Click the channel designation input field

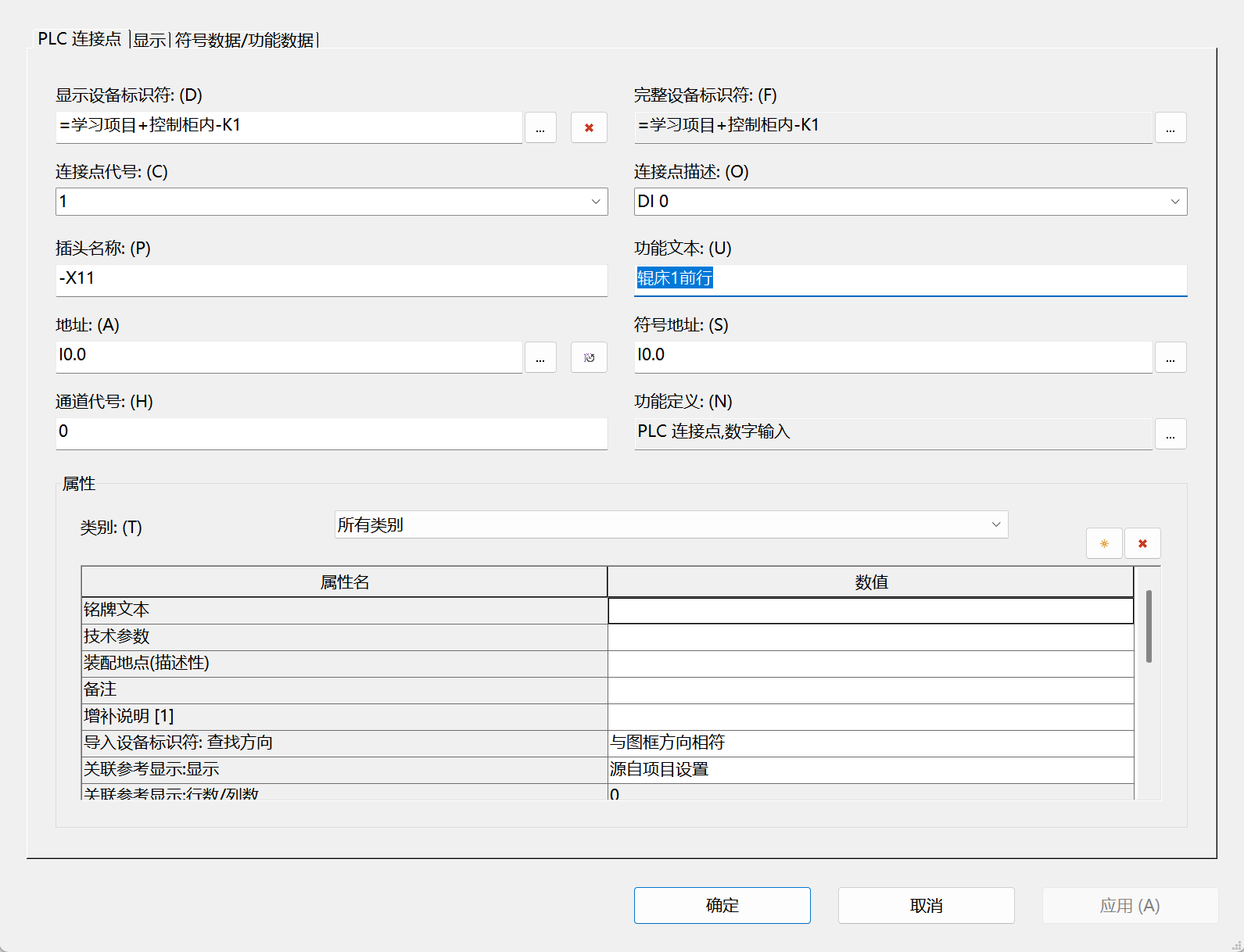click(332, 432)
